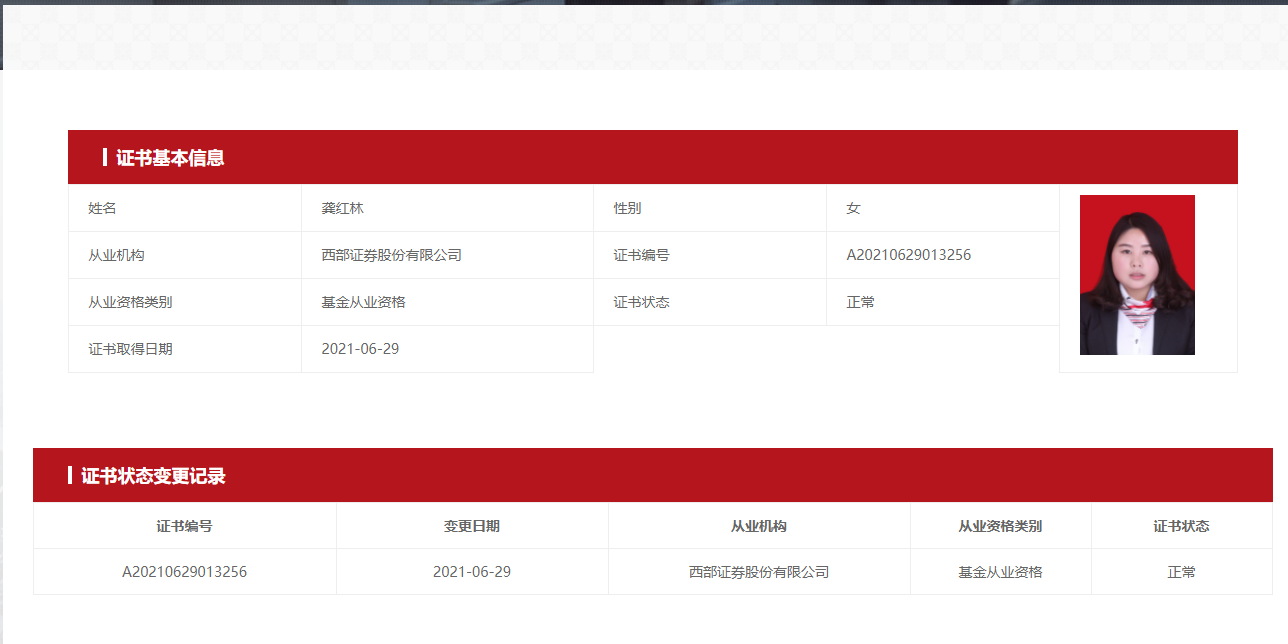This screenshot has height=644, width=1288.
Task: Click the 姓名 label cell
Action: point(103,208)
